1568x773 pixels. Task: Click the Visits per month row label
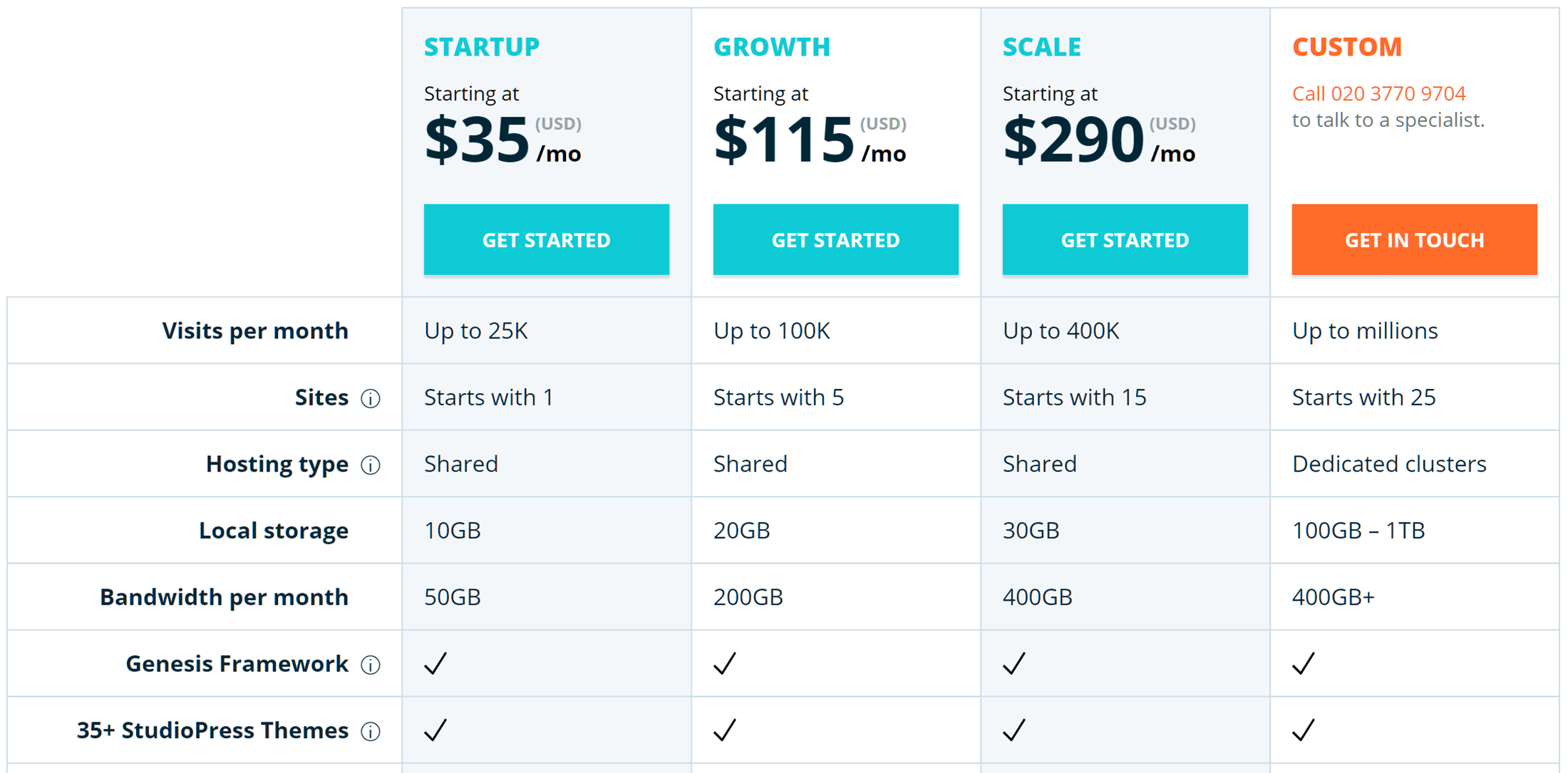tap(255, 331)
